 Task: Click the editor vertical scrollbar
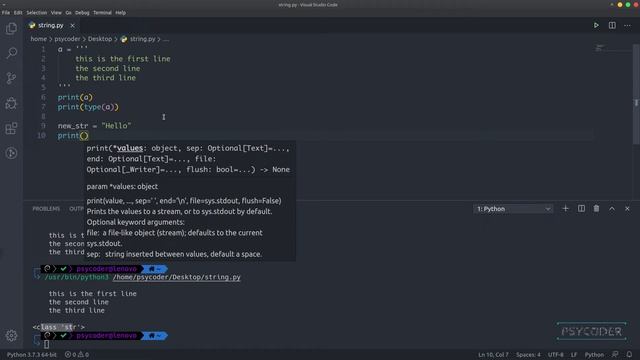pyautogui.click(x=636, y=94)
